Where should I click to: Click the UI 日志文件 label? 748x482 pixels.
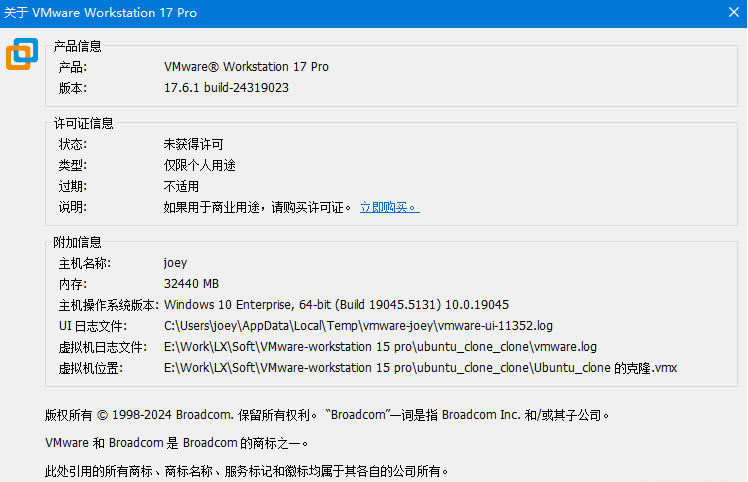click(93, 326)
